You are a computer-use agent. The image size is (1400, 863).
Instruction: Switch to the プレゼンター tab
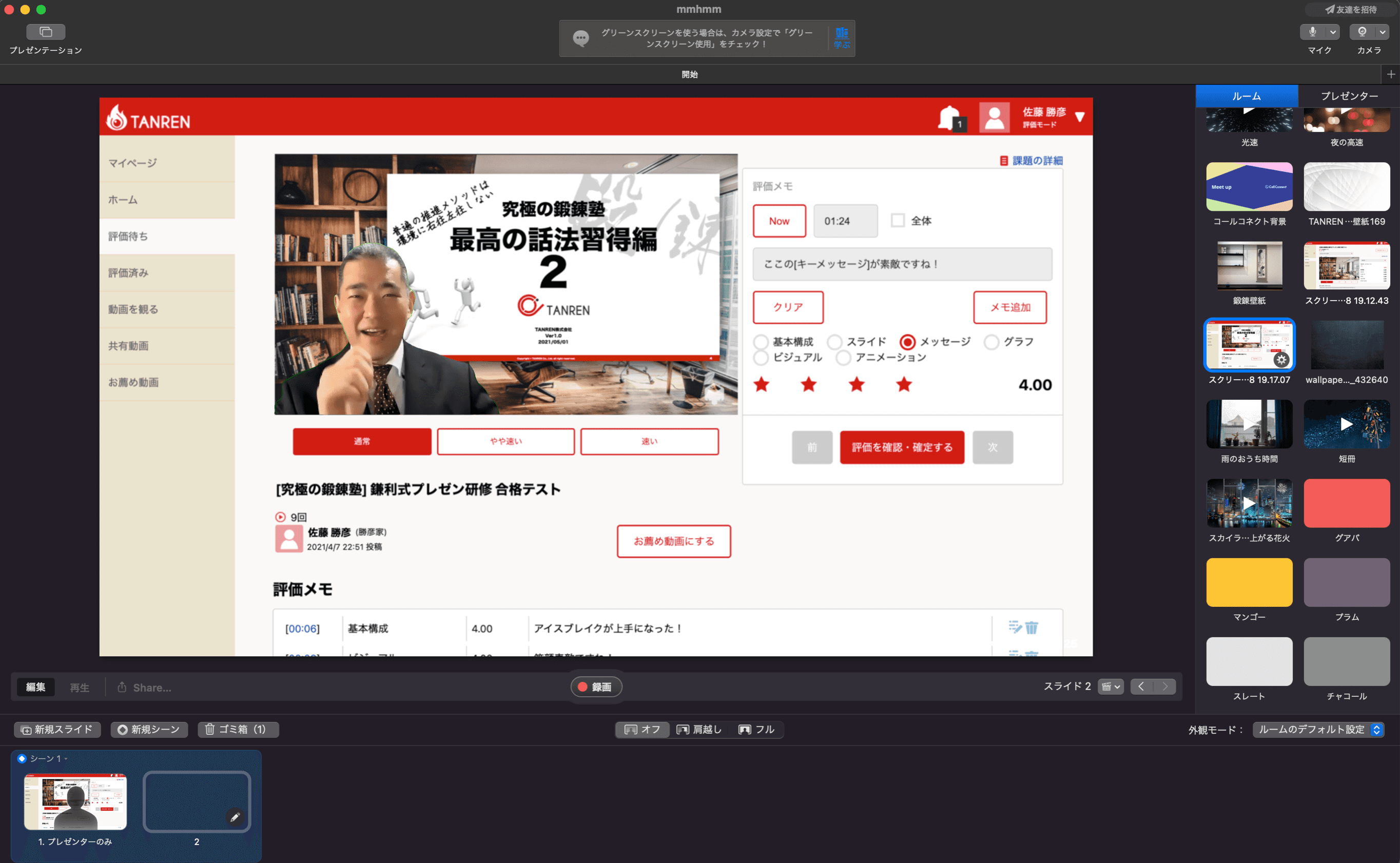pyautogui.click(x=1349, y=96)
